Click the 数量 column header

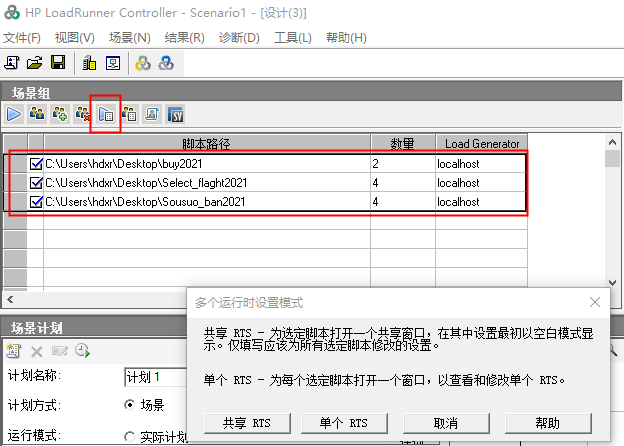pyautogui.click(x=403, y=144)
